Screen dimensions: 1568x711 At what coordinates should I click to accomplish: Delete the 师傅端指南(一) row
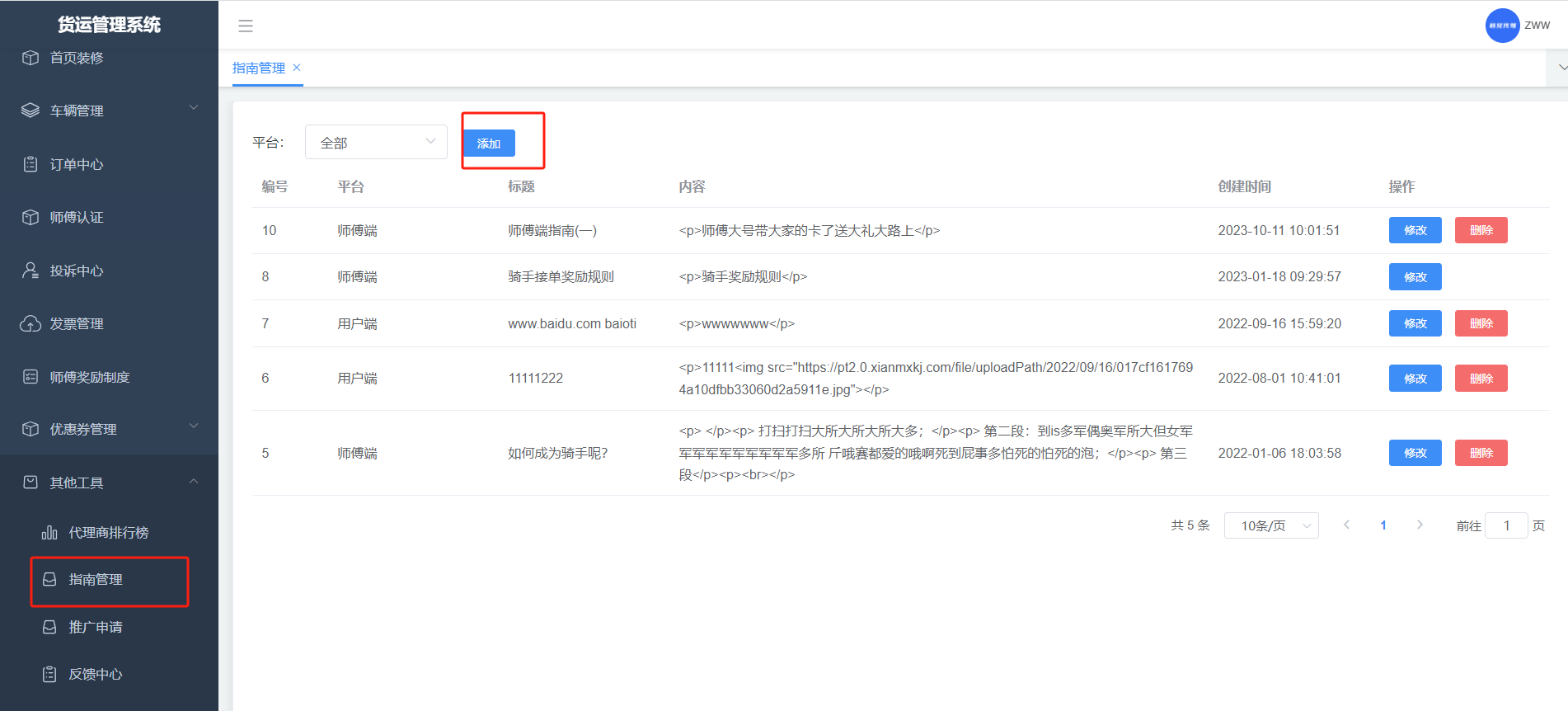(1481, 230)
